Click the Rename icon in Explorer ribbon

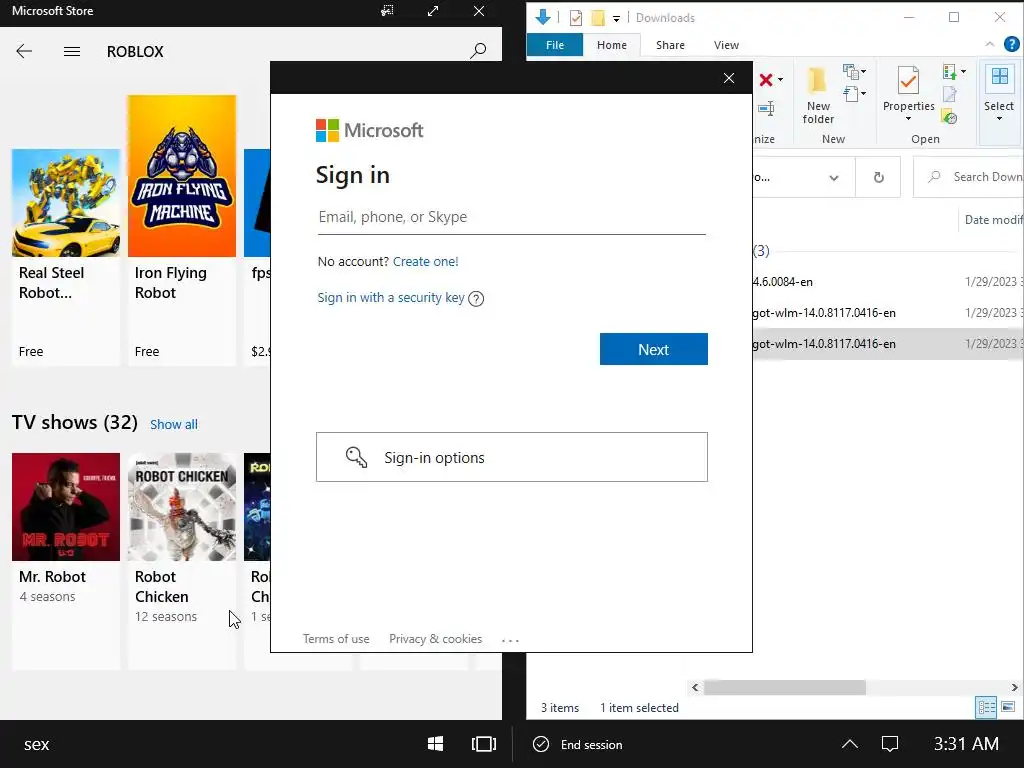coord(767,108)
